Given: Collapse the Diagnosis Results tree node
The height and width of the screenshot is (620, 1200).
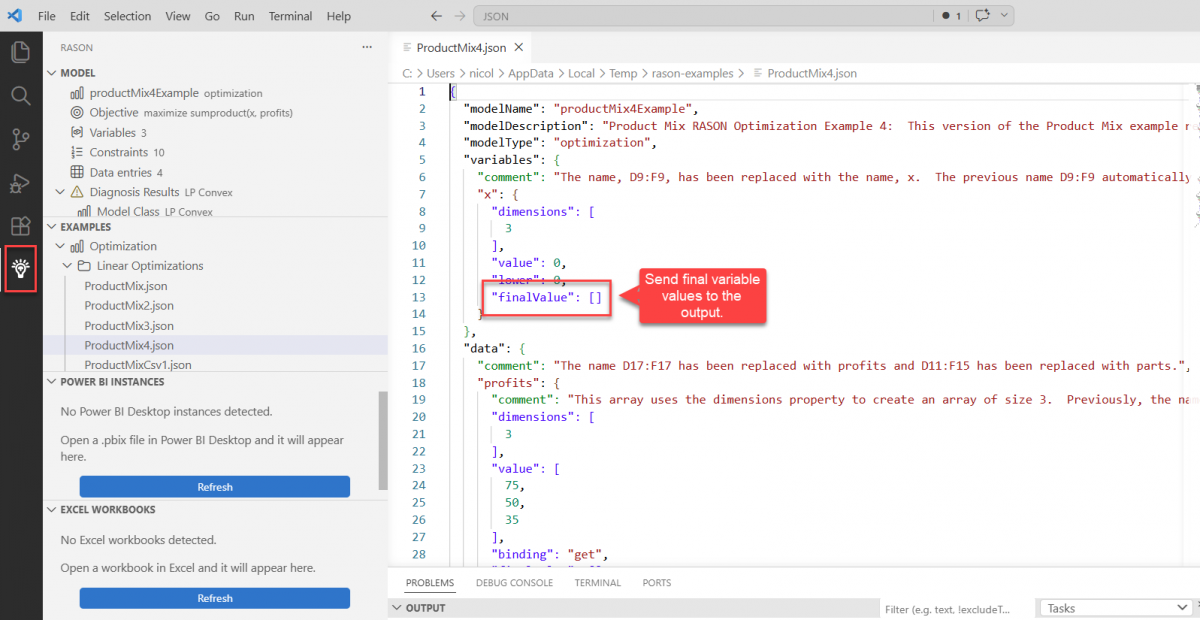Looking at the screenshot, I should coord(61,192).
